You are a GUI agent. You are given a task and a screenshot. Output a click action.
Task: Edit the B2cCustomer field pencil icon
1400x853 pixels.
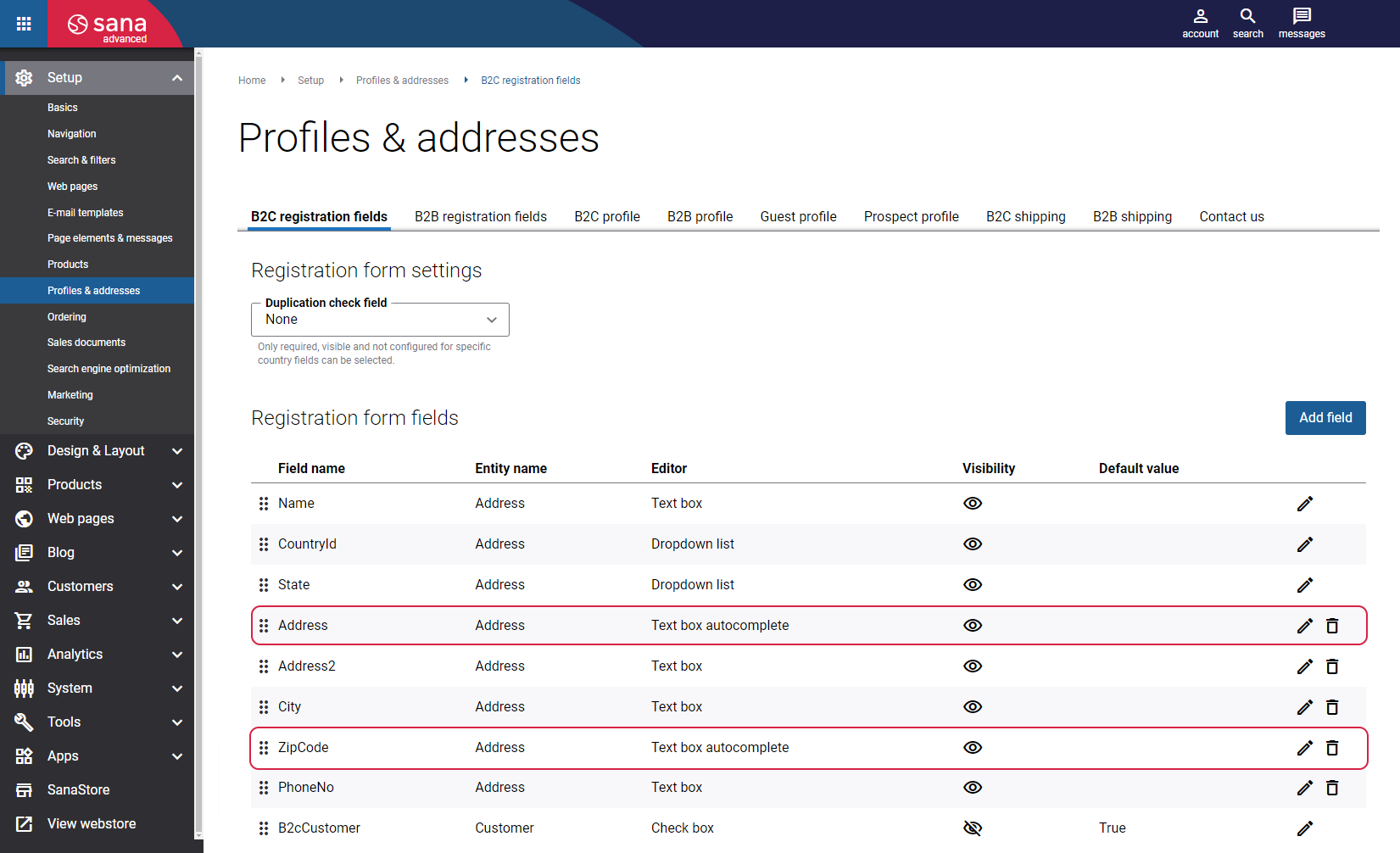[1305, 828]
